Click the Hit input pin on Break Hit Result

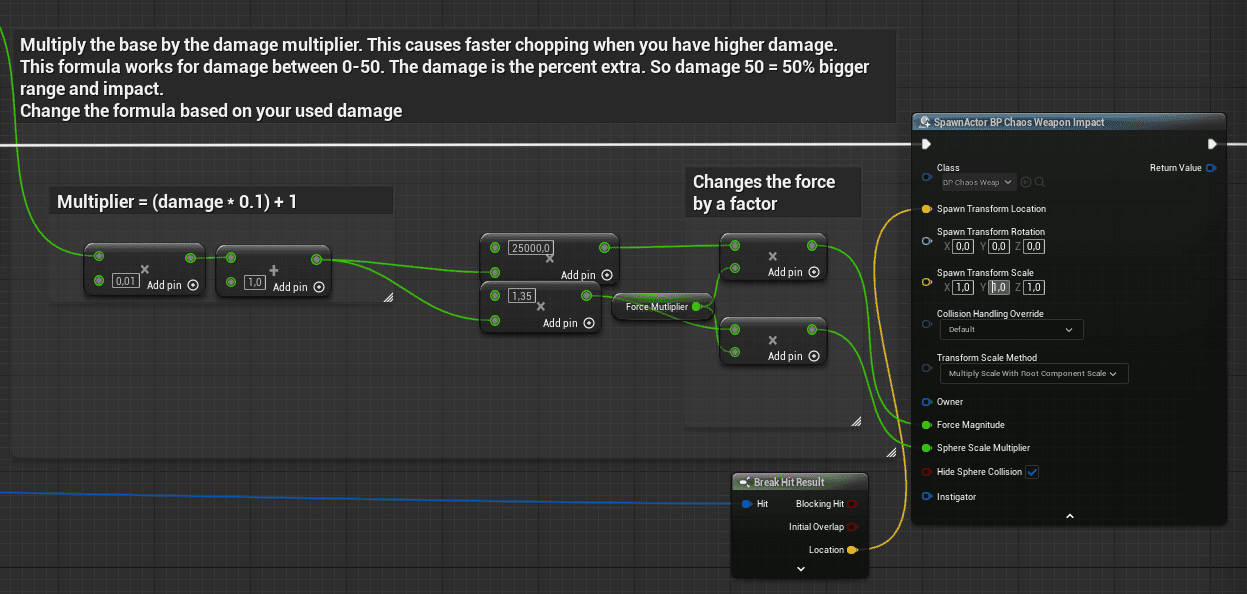click(x=747, y=504)
